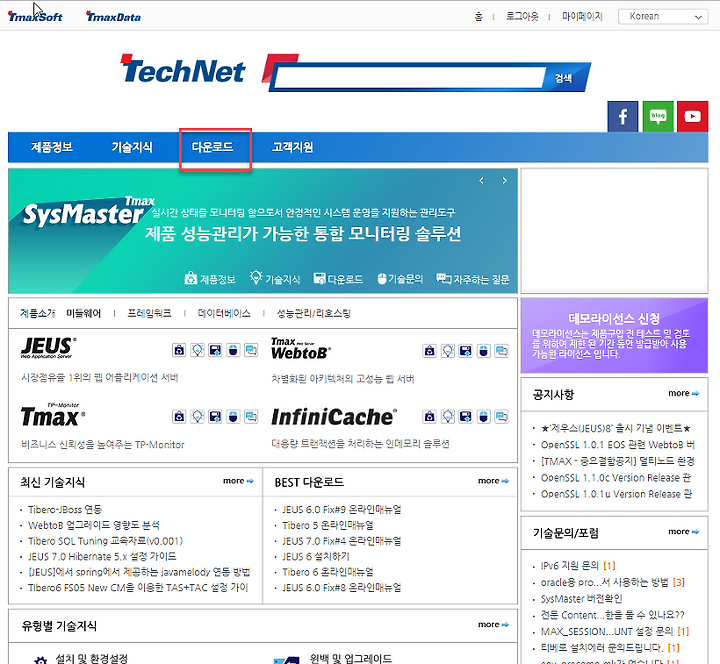The width and height of the screenshot is (720, 664).
Task: Click more link in 기술문의/포럼
Action: 683,531
